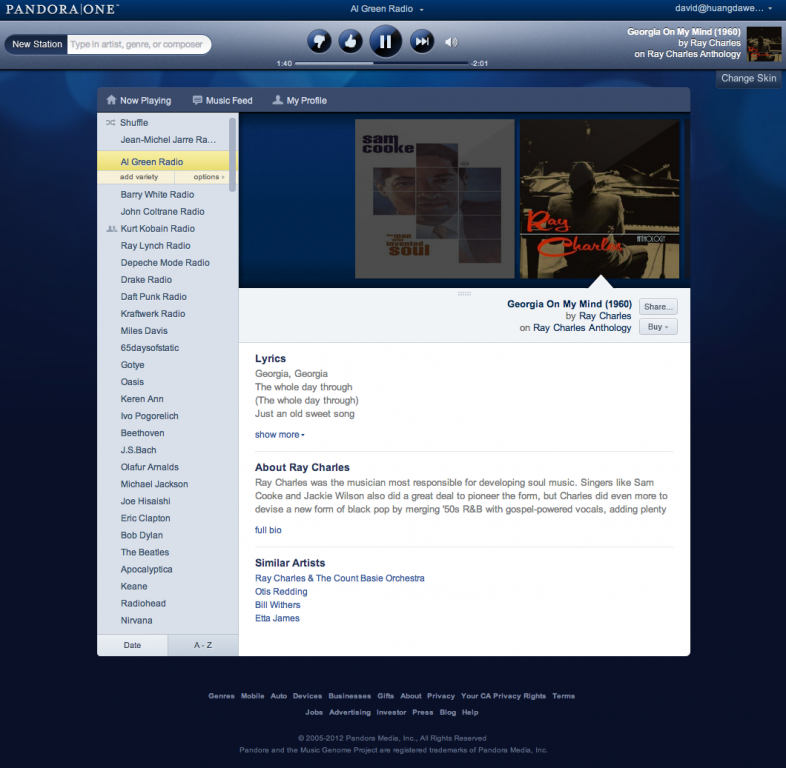Viewport: 786px width, 768px height.
Task: Select the Daft Punk Radio station
Action: click(153, 297)
